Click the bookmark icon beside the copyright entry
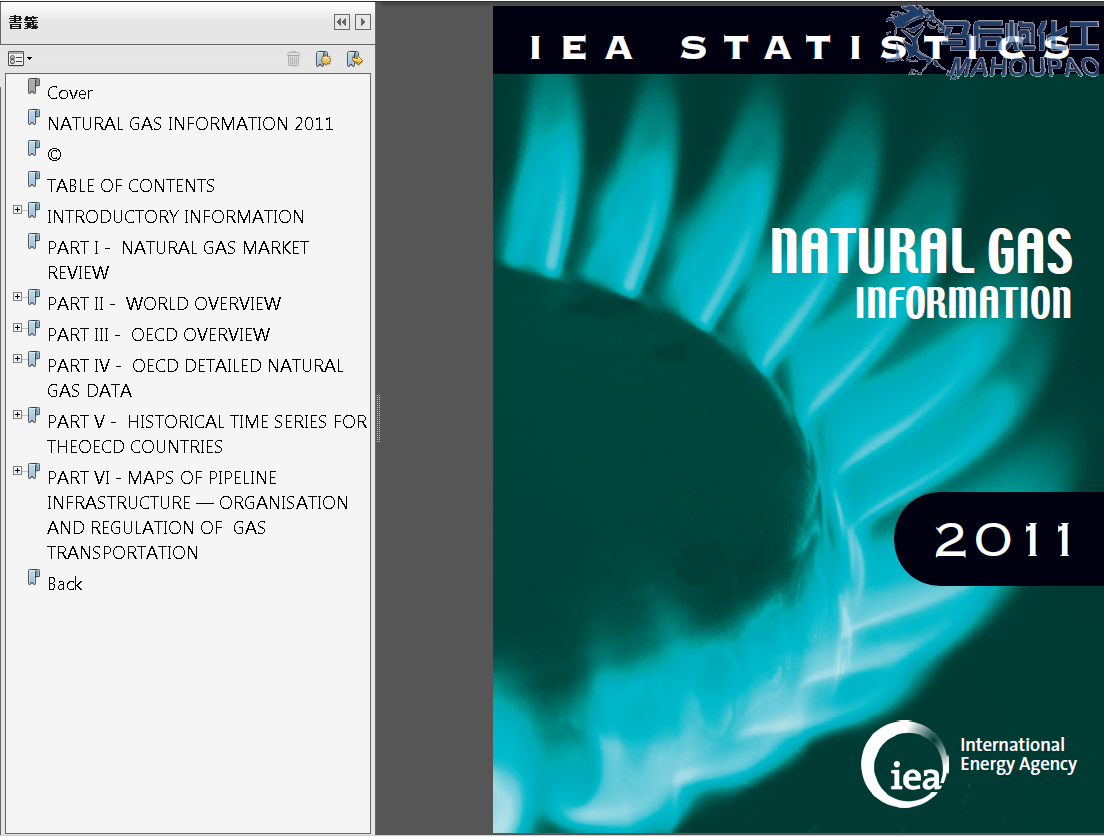Viewport: 1104px width, 837px height. tap(34, 149)
